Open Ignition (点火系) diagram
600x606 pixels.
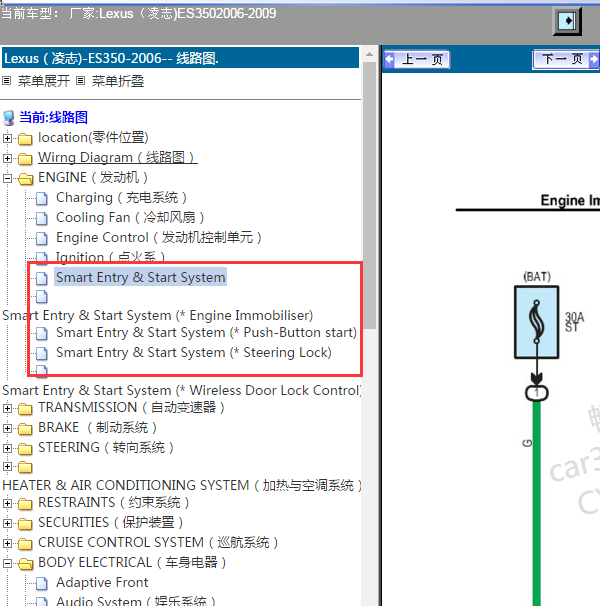click(111, 257)
